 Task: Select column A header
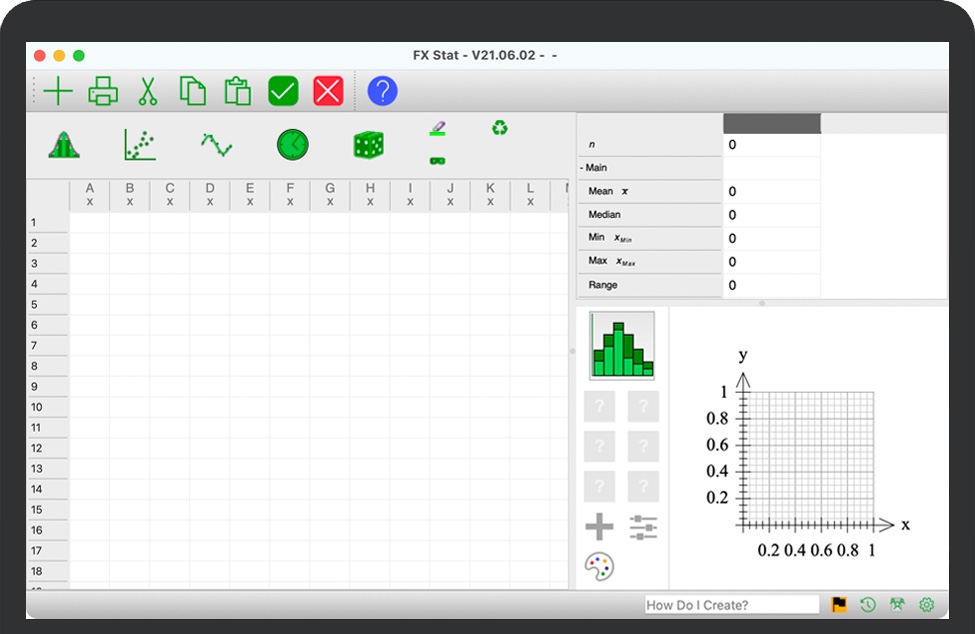90,195
